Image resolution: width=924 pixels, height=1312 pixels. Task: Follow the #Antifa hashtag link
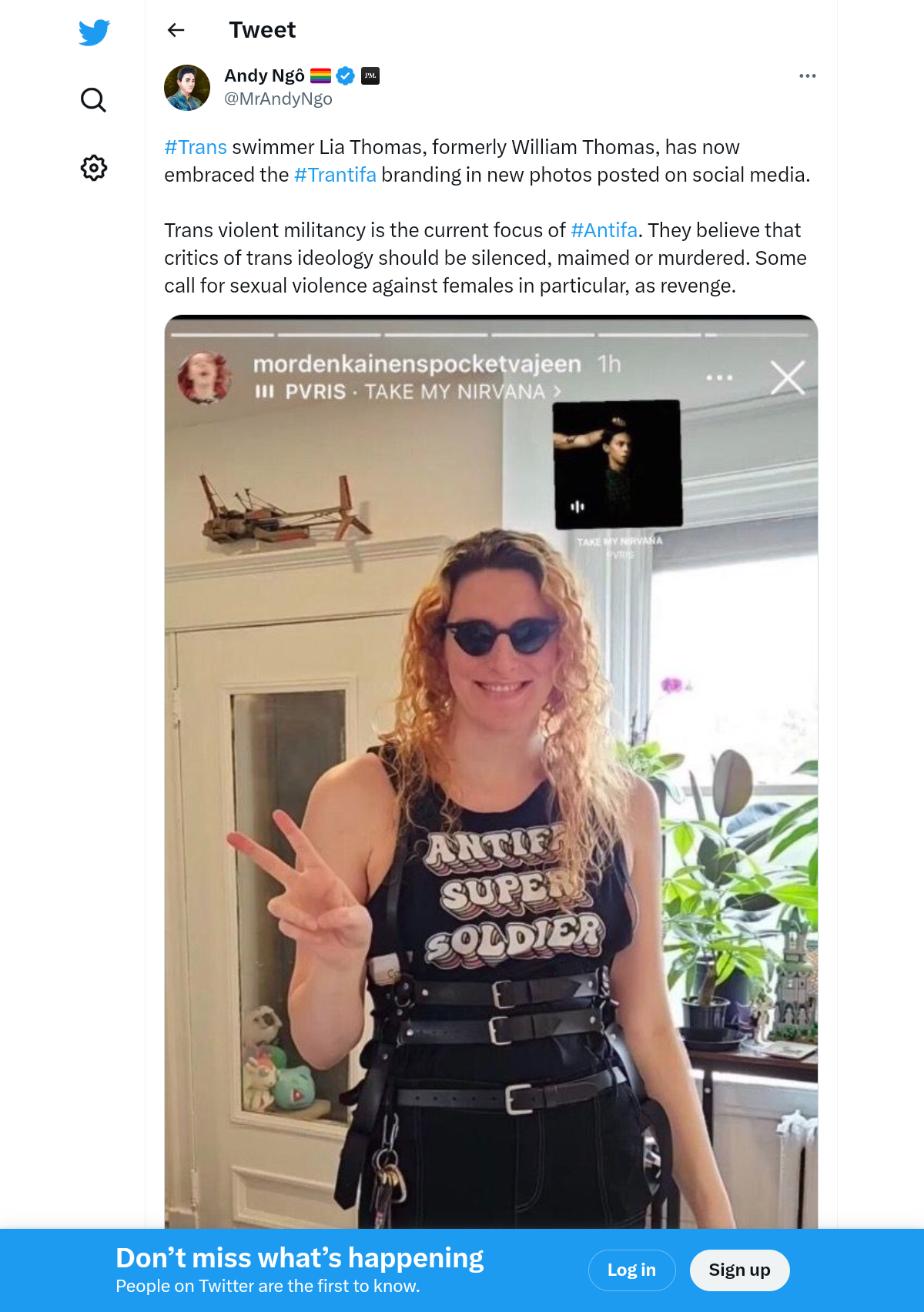coord(604,230)
